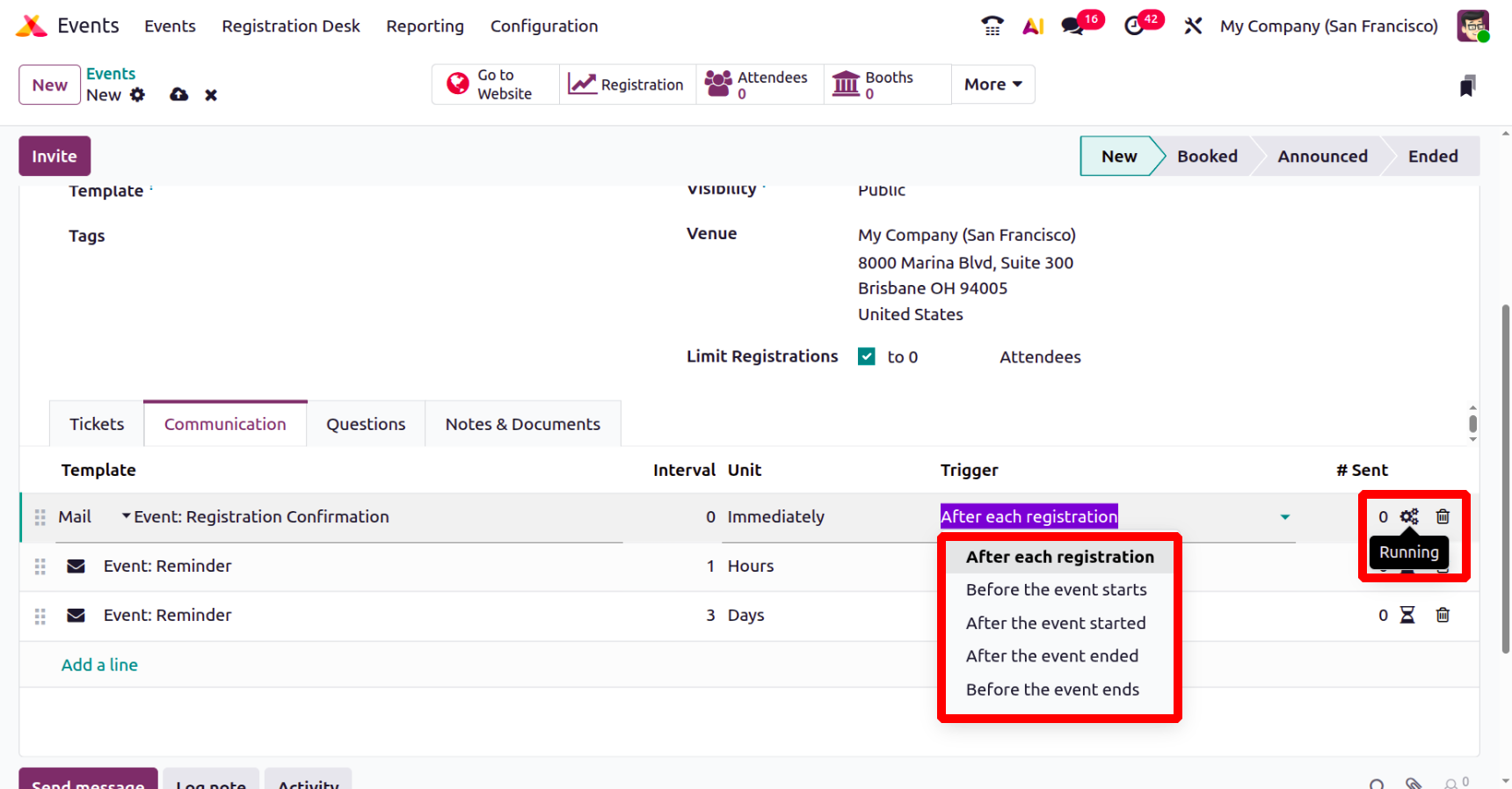Click hourglass icon on the 3 Days reminder
Screen dimensions: 1512x789
pos(1407,615)
